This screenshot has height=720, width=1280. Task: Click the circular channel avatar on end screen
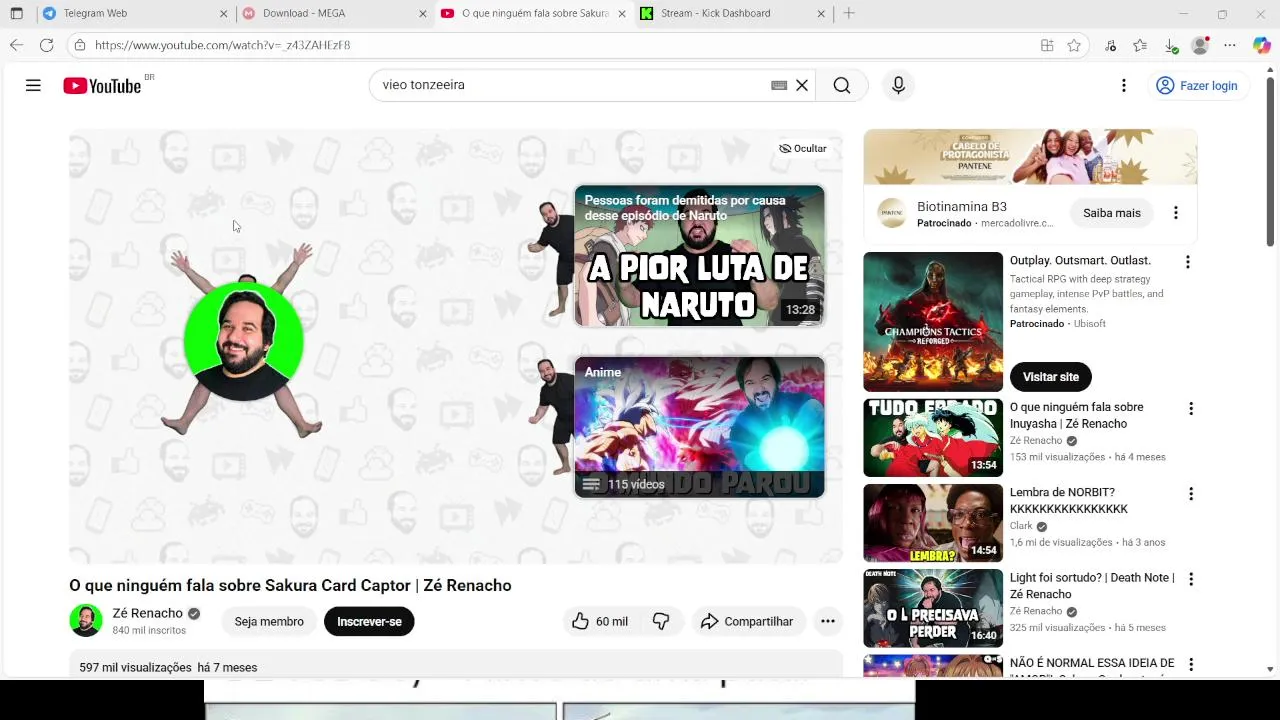click(244, 342)
